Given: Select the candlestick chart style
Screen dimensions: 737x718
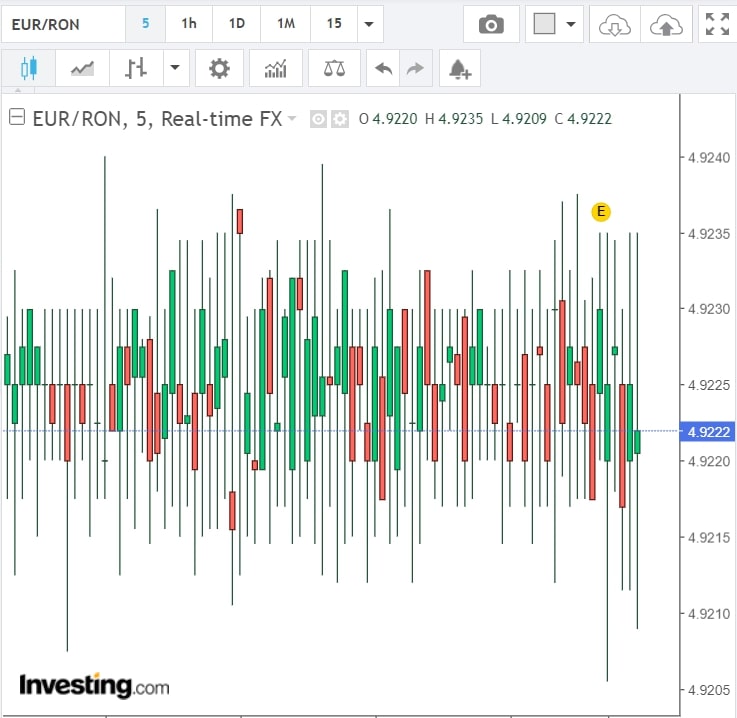Looking at the screenshot, I should tap(27, 69).
